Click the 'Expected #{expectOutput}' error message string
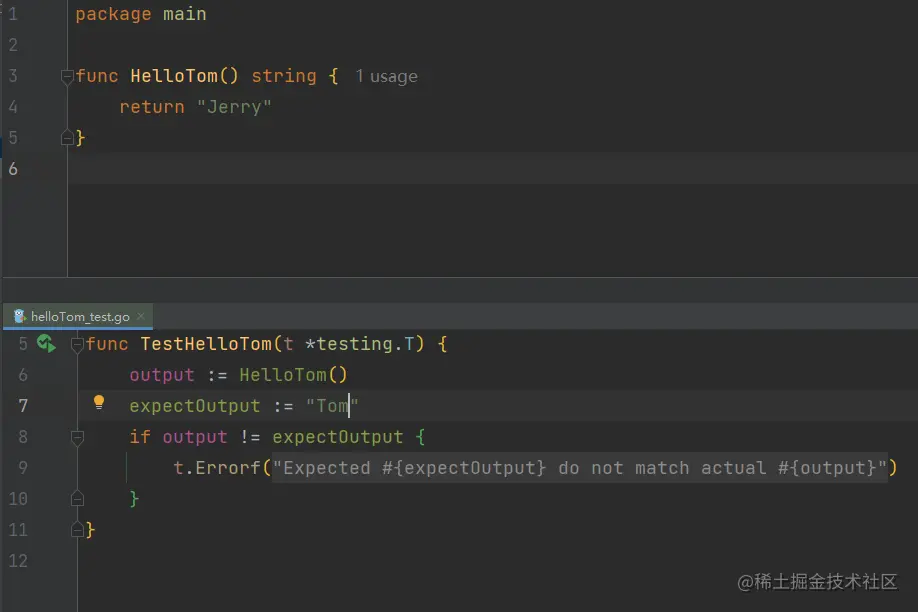The height and width of the screenshot is (612, 918). (580, 468)
